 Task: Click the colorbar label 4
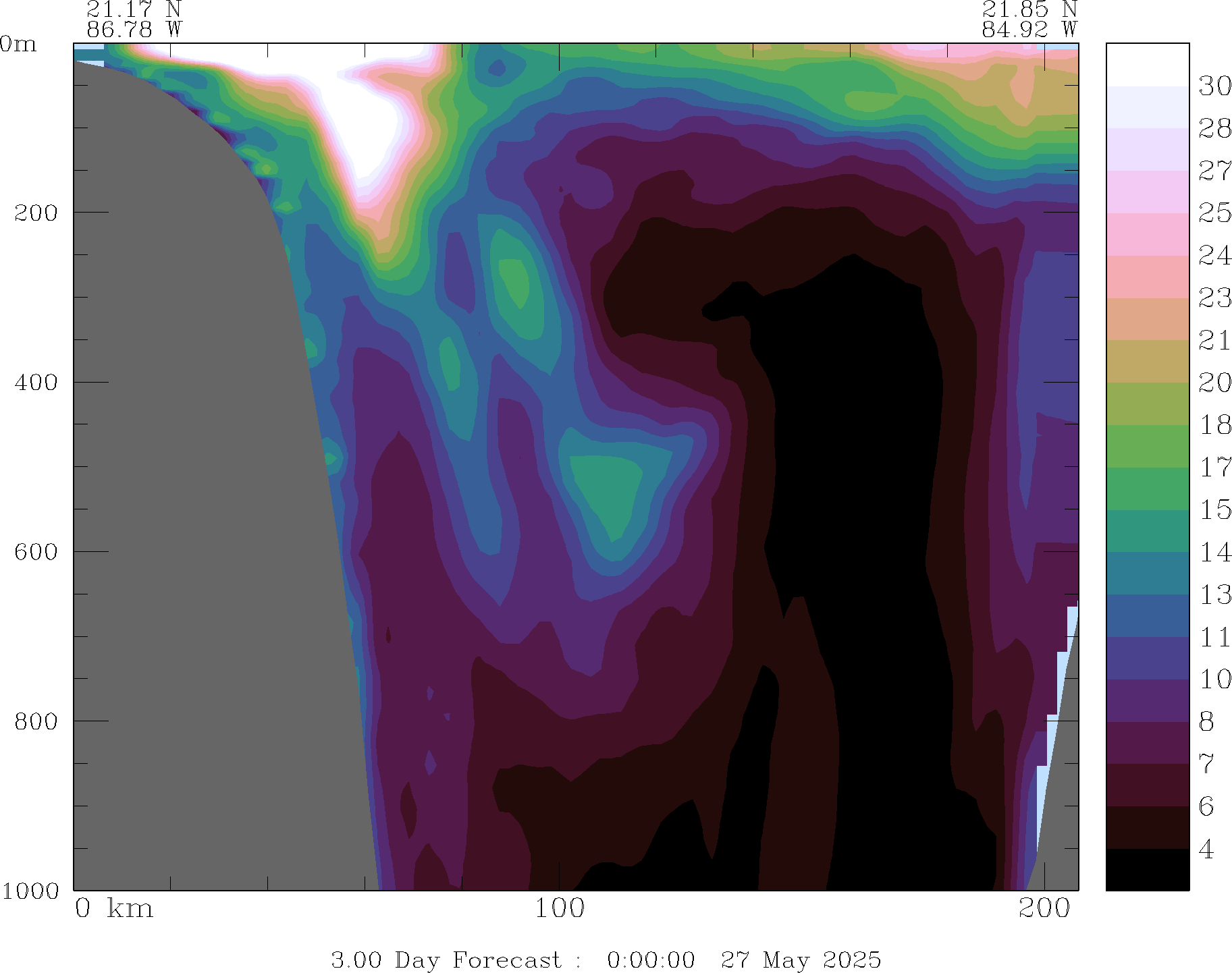pyautogui.click(x=1206, y=849)
